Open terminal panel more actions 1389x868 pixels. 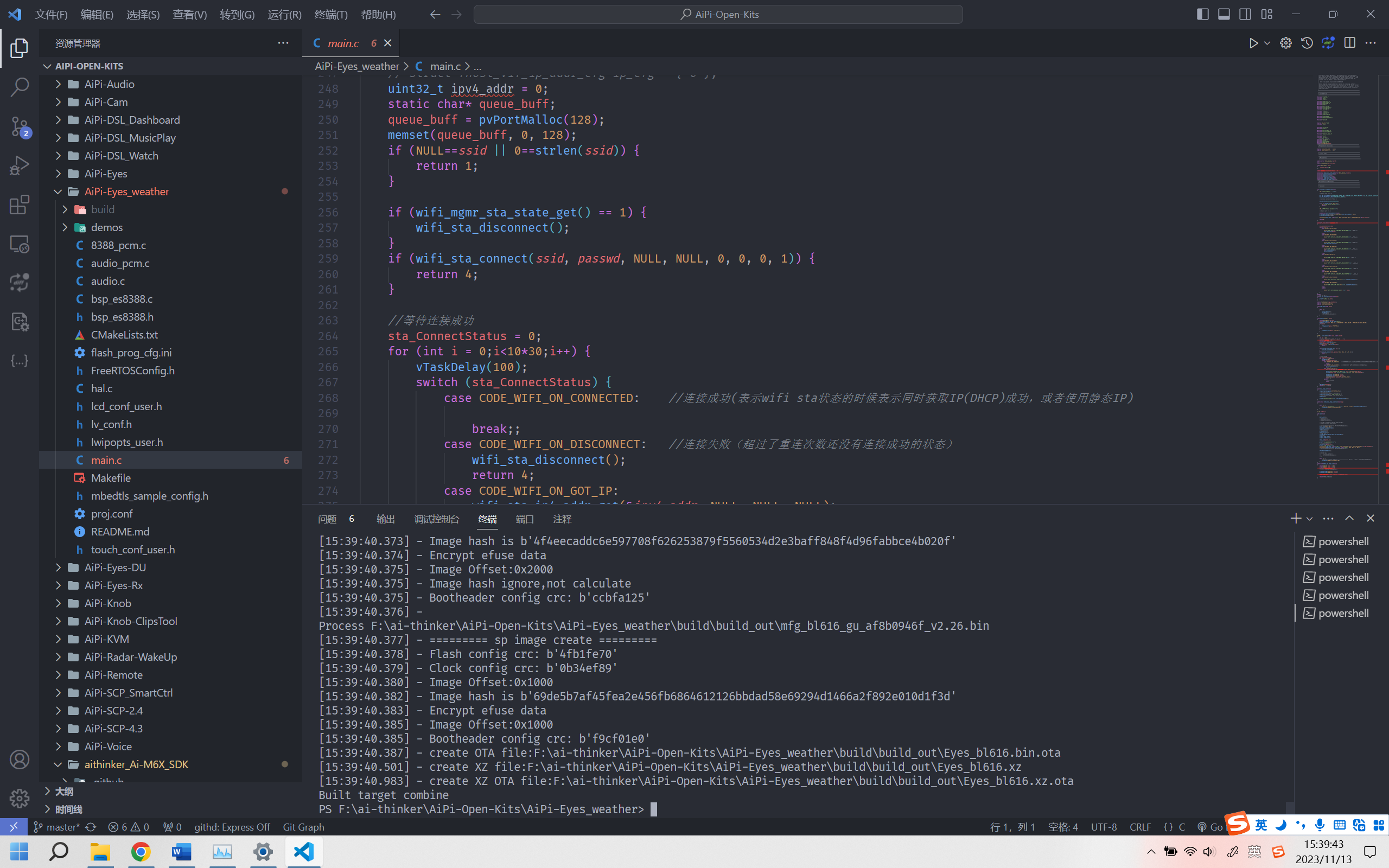[1328, 519]
